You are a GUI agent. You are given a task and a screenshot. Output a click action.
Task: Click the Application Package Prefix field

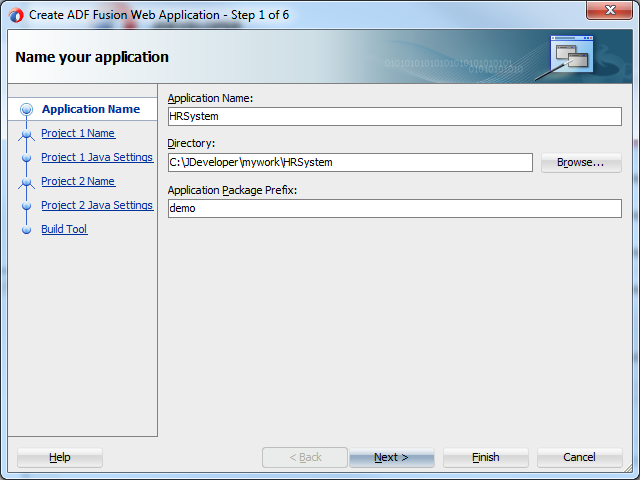395,208
